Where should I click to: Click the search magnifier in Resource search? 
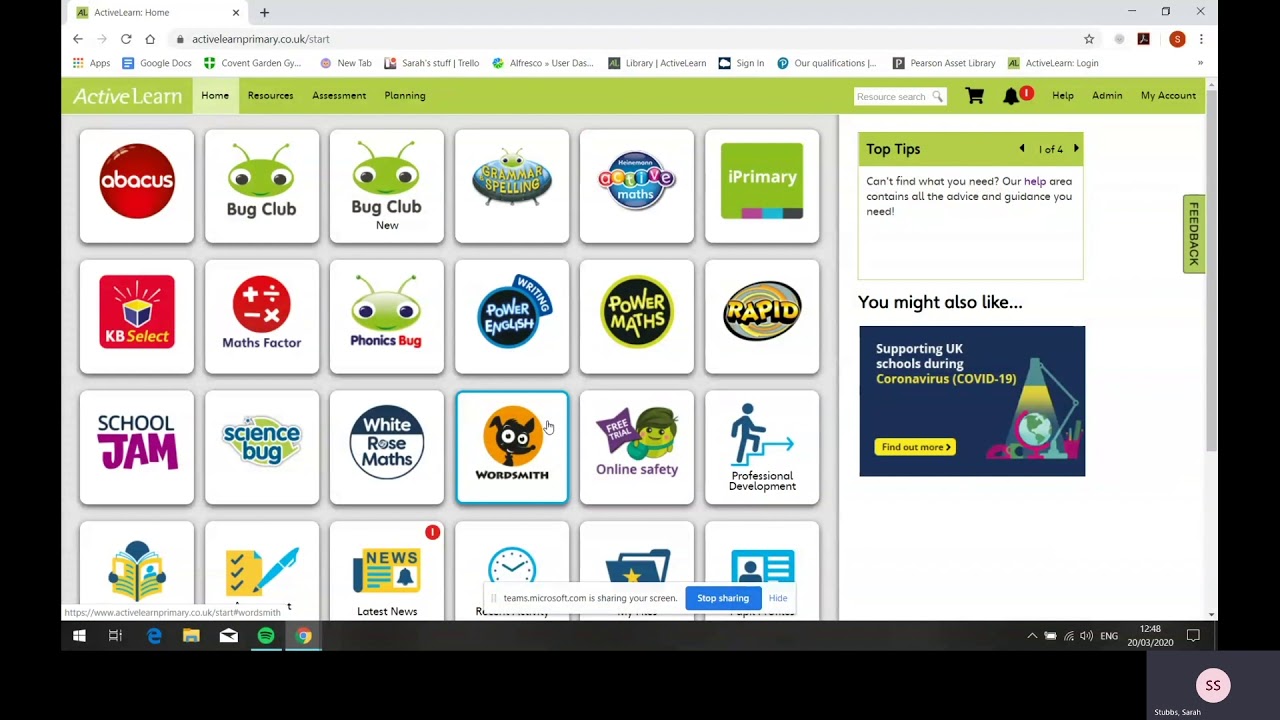tap(937, 97)
